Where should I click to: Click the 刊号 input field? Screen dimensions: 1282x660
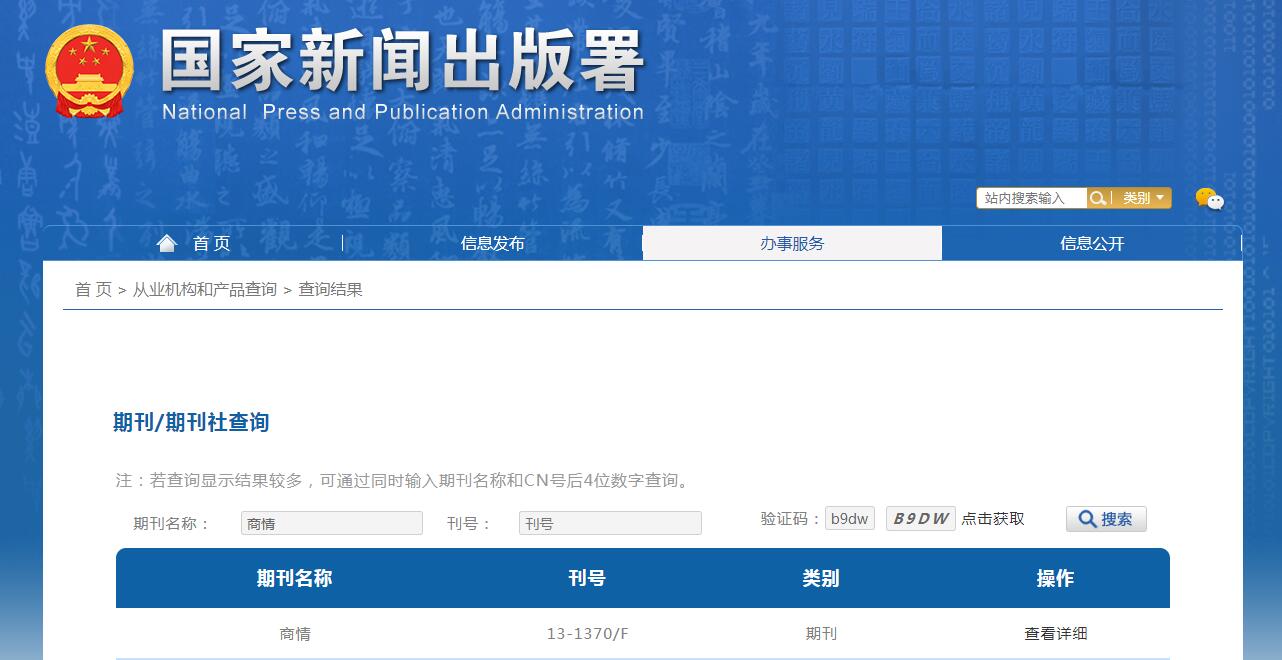coord(609,522)
